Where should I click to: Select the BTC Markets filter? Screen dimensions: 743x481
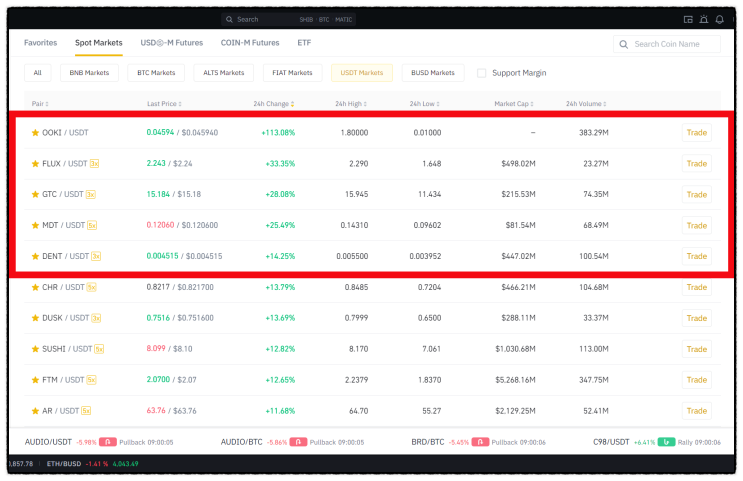tap(156, 73)
